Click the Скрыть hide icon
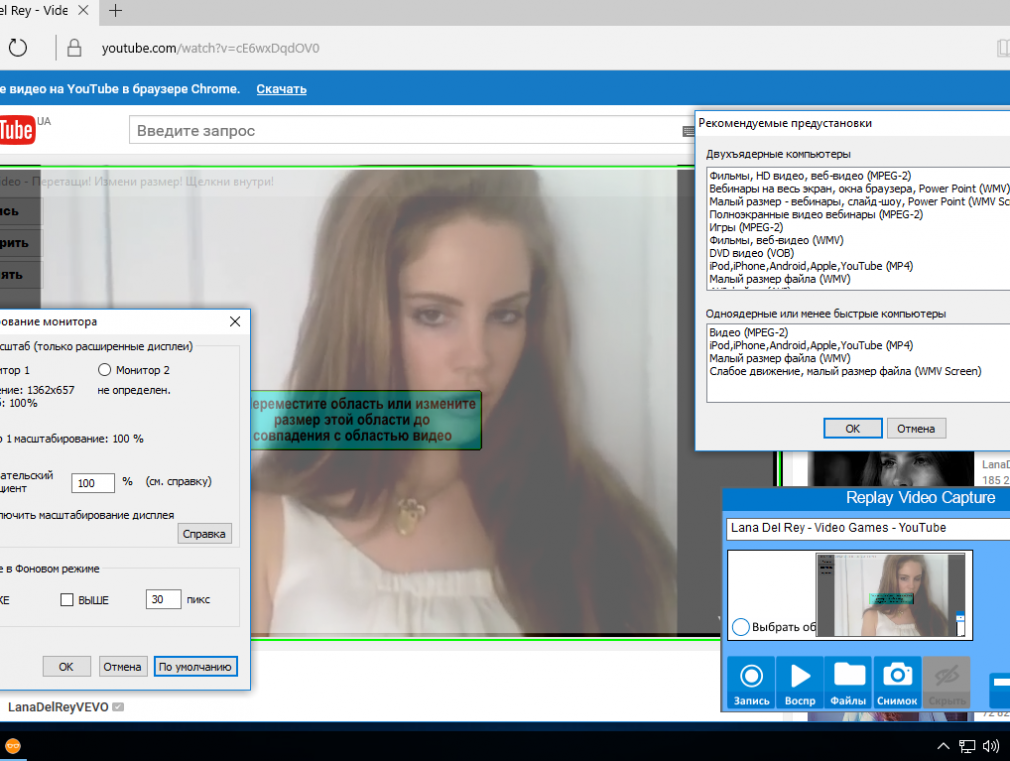 point(946,683)
